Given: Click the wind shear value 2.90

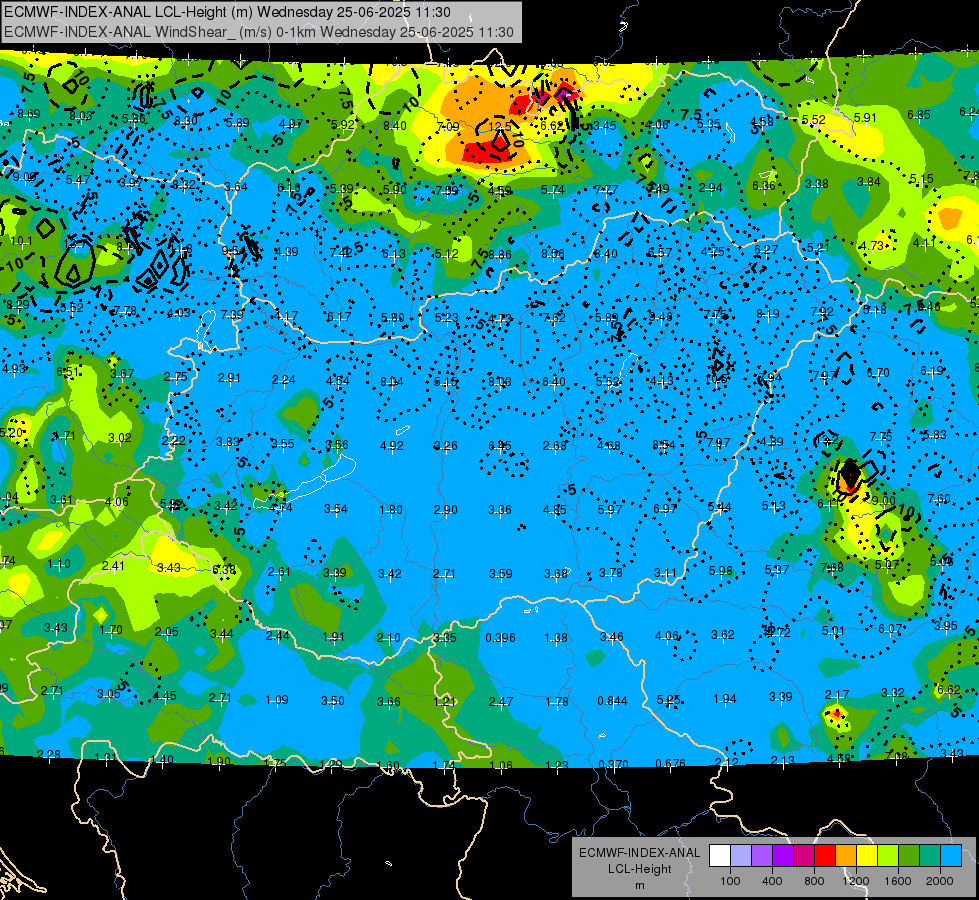Looking at the screenshot, I should (x=446, y=510).
